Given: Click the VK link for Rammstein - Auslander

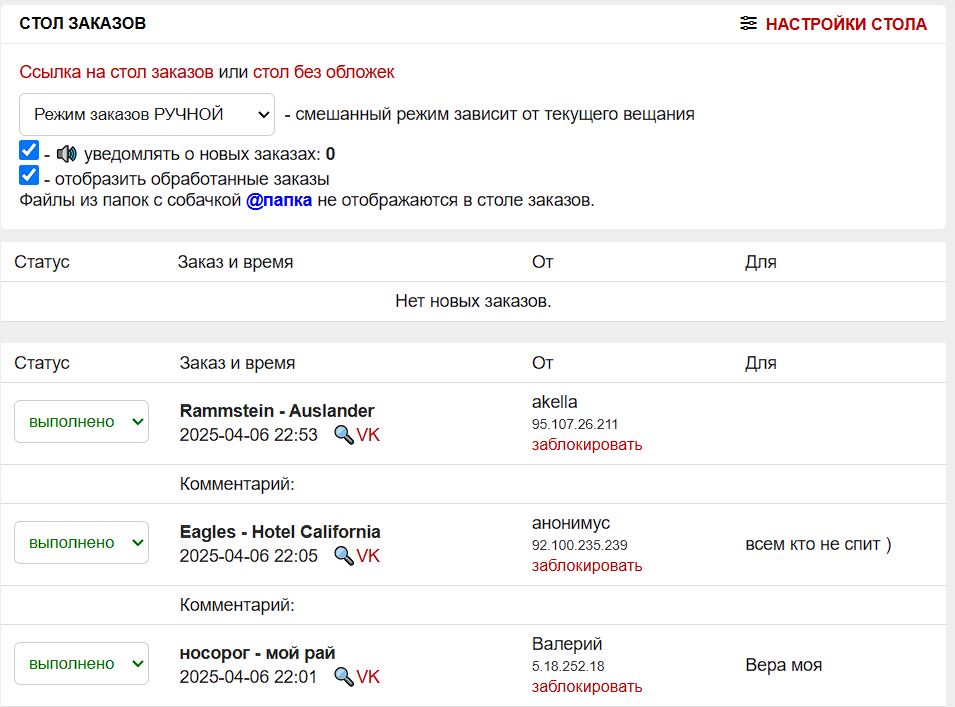Looking at the screenshot, I should tap(368, 435).
